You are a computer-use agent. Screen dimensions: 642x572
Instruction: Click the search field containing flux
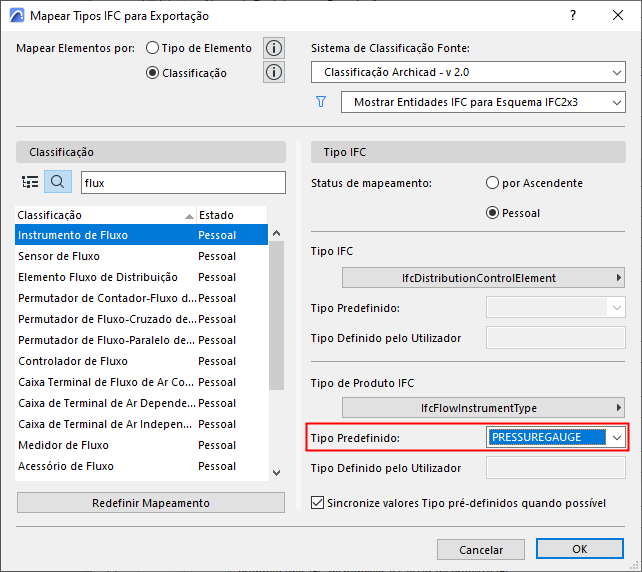point(173,182)
